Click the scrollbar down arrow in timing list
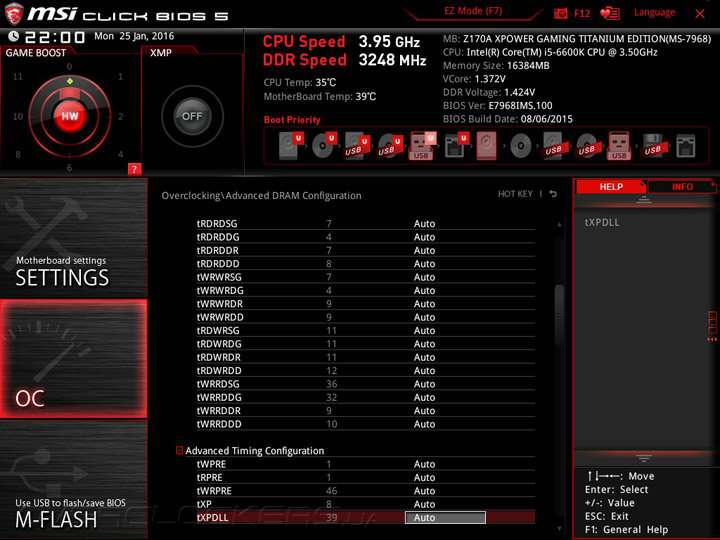The image size is (720, 540). [x=559, y=529]
